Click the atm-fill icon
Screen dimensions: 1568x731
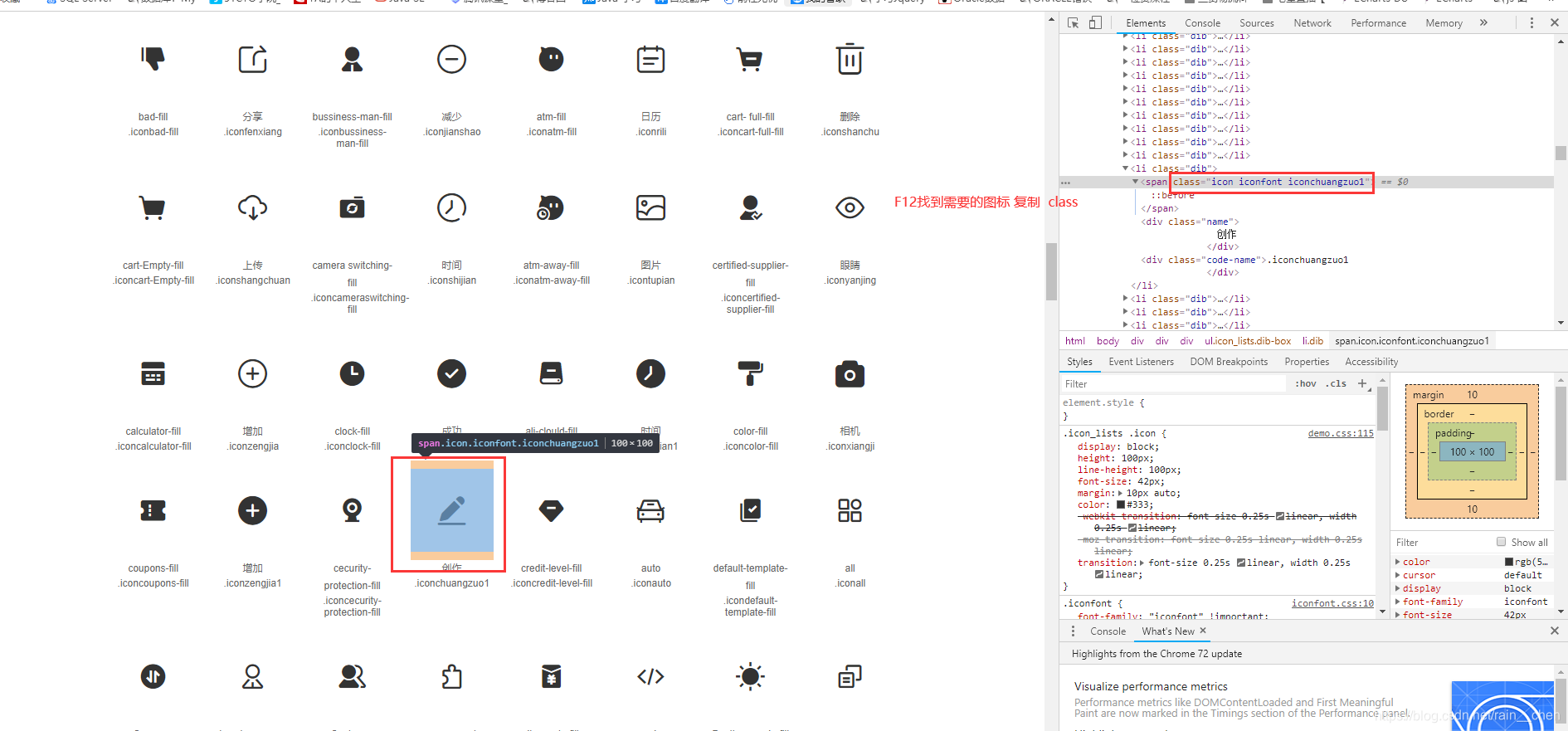click(x=551, y=59)
